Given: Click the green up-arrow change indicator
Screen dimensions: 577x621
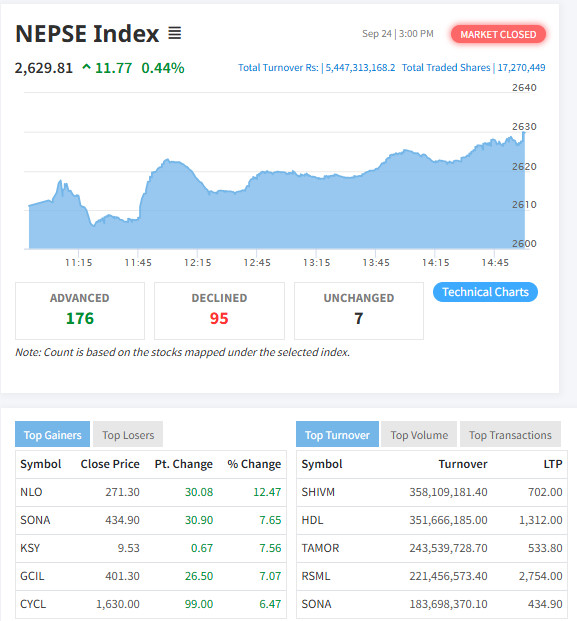Looking at the screenshot, I should pos(86,67).
